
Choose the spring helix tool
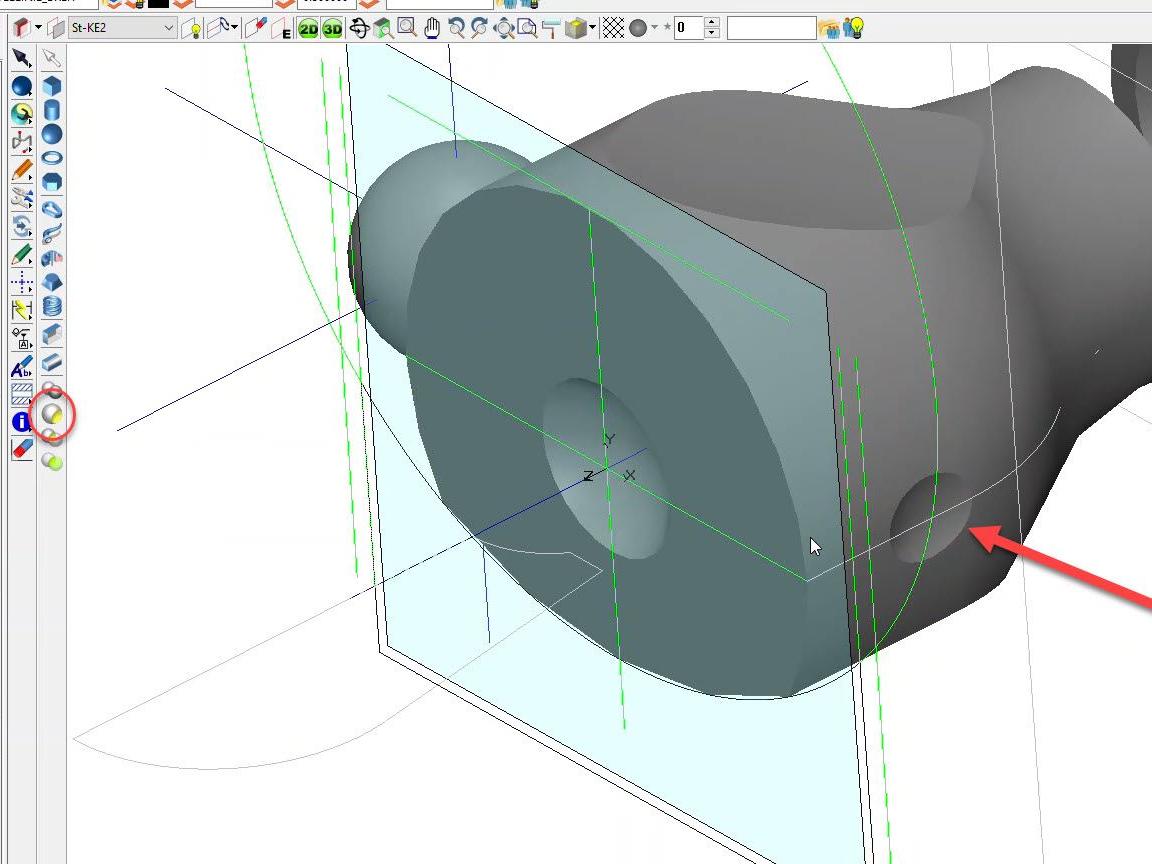tap(52, 307)
